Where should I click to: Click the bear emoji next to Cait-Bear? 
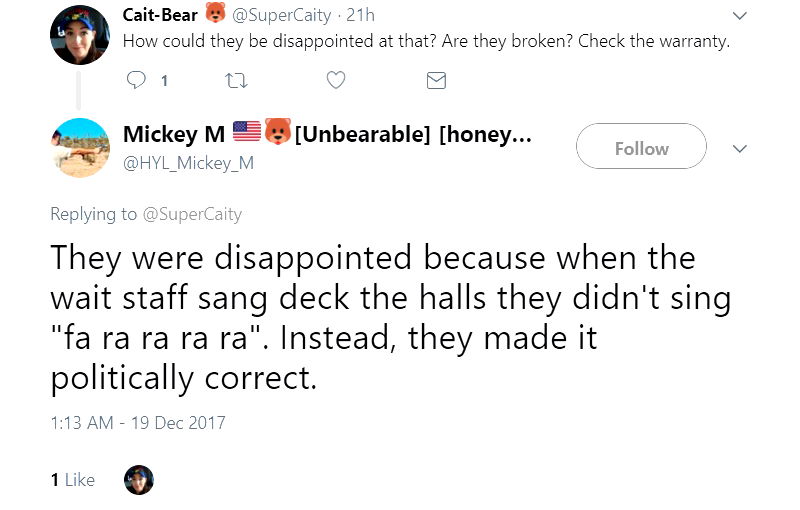point(215,14)
